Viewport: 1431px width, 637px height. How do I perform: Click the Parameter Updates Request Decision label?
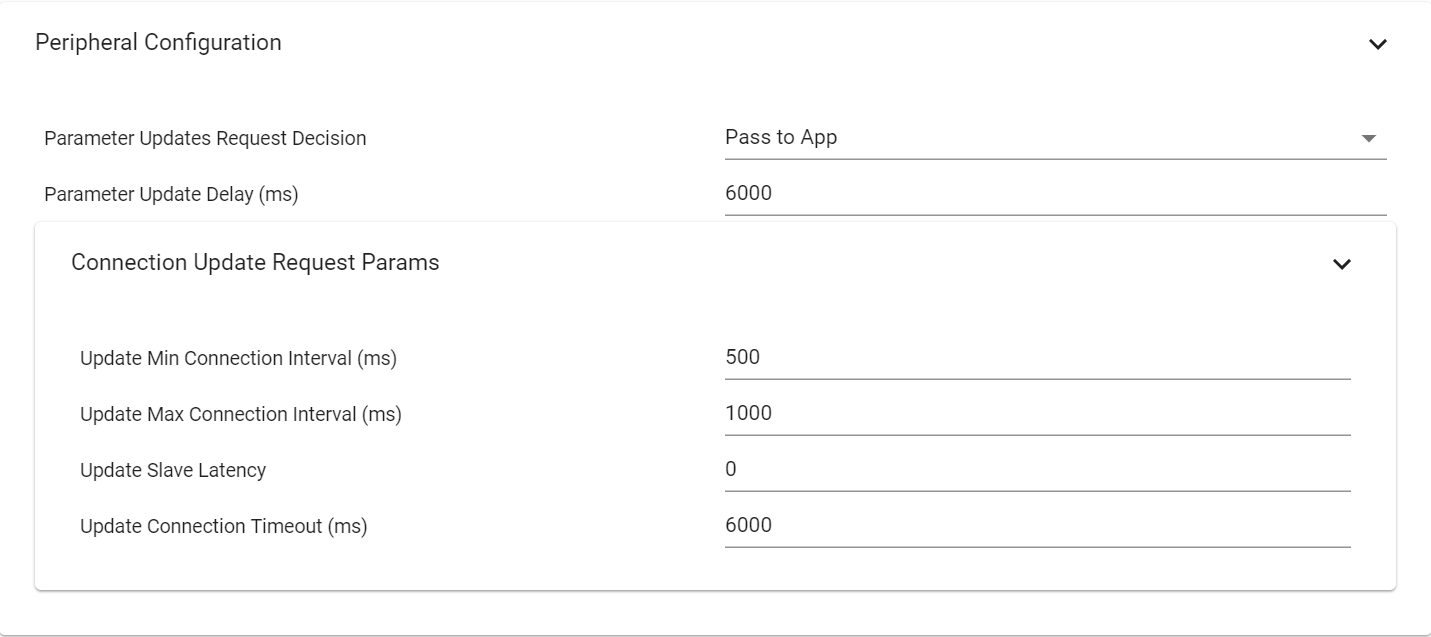(x=205, y=139)
